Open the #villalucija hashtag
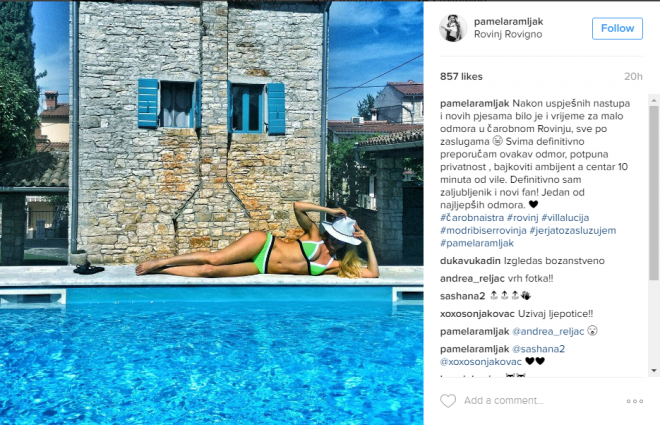660x425 pixels. [565, 218]
